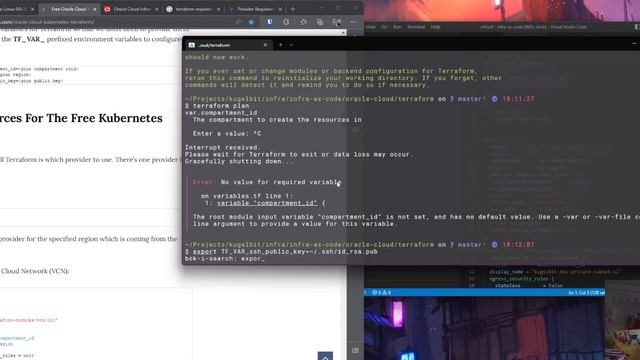
Task: Click the browser address bar URL
Action: 47,22
